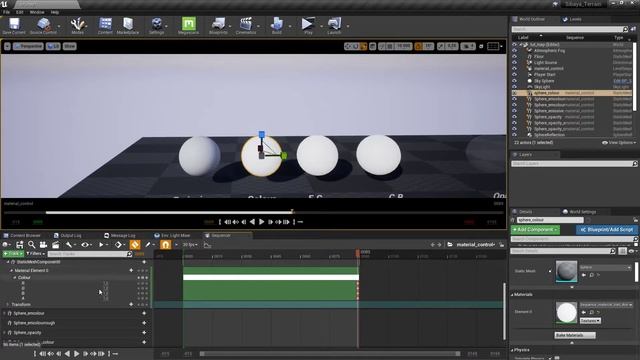Toggle visibility of SkyLight actor
This screenshot has width=640, height=360.
click(514, 87)
